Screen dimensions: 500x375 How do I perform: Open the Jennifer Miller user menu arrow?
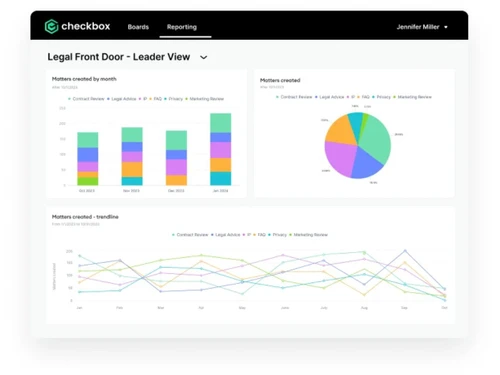[x=446, y=27]
